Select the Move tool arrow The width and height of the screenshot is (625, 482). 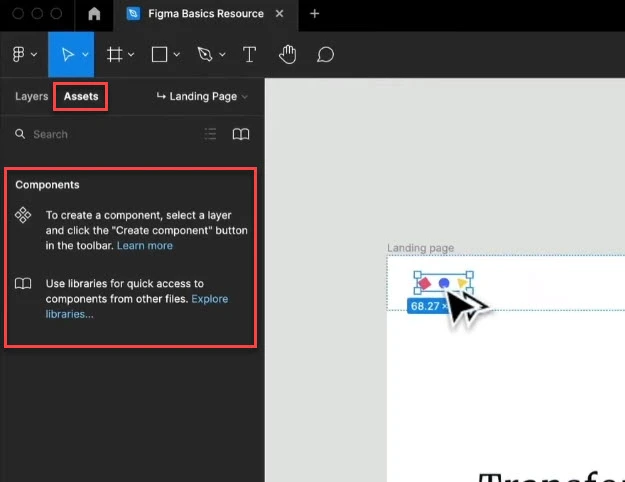(x=67, y=54)
